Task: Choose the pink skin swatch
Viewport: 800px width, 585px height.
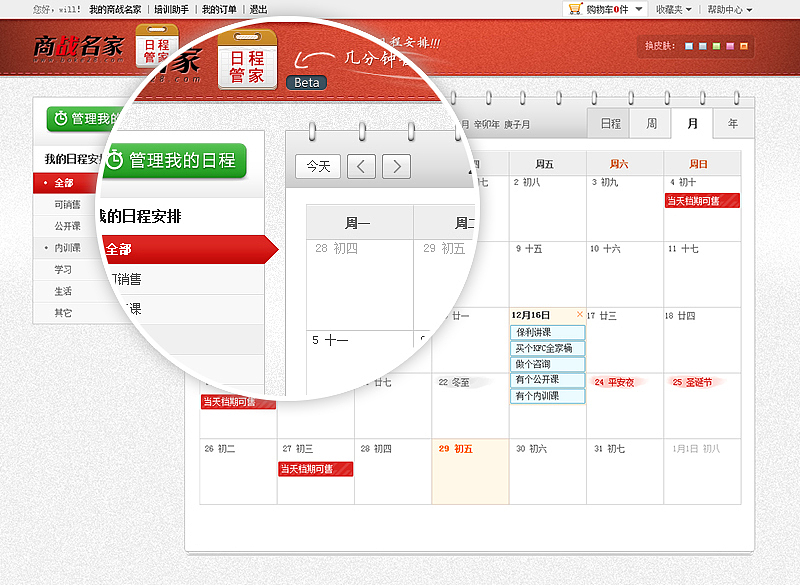Action: pyautogui.click(x=730, y=46)
